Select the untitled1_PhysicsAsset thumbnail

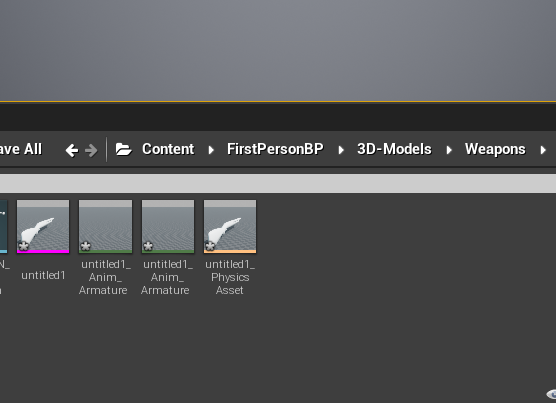[230, 226]
